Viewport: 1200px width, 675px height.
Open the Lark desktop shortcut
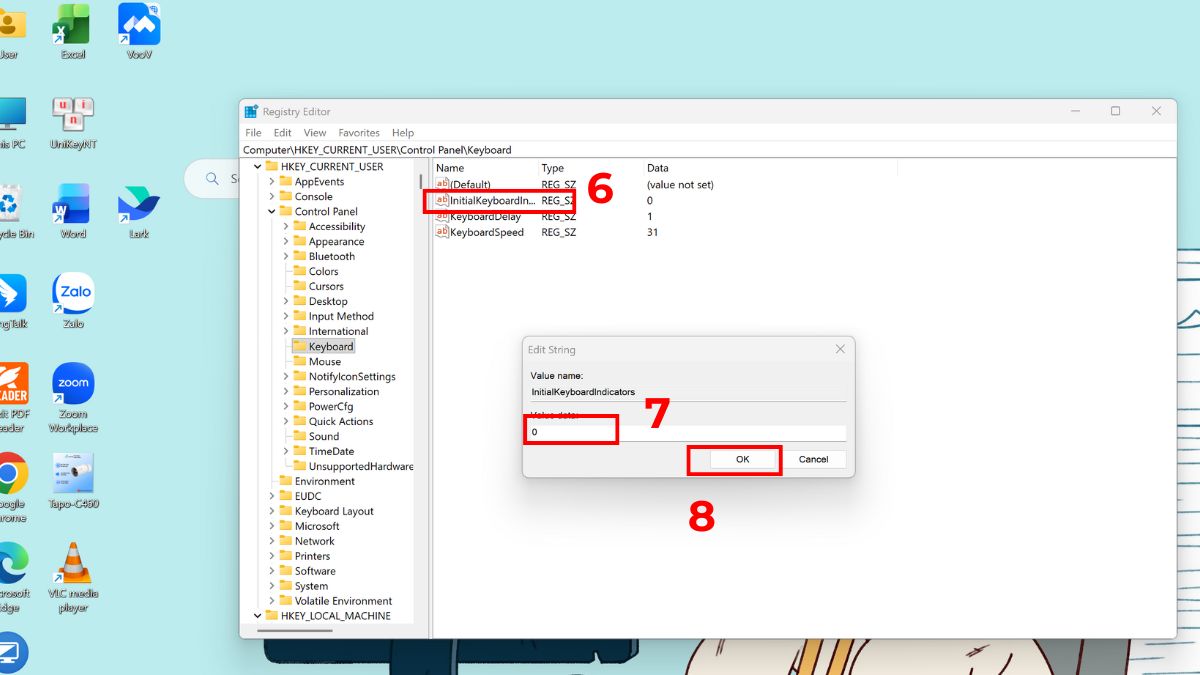[138, 204]
